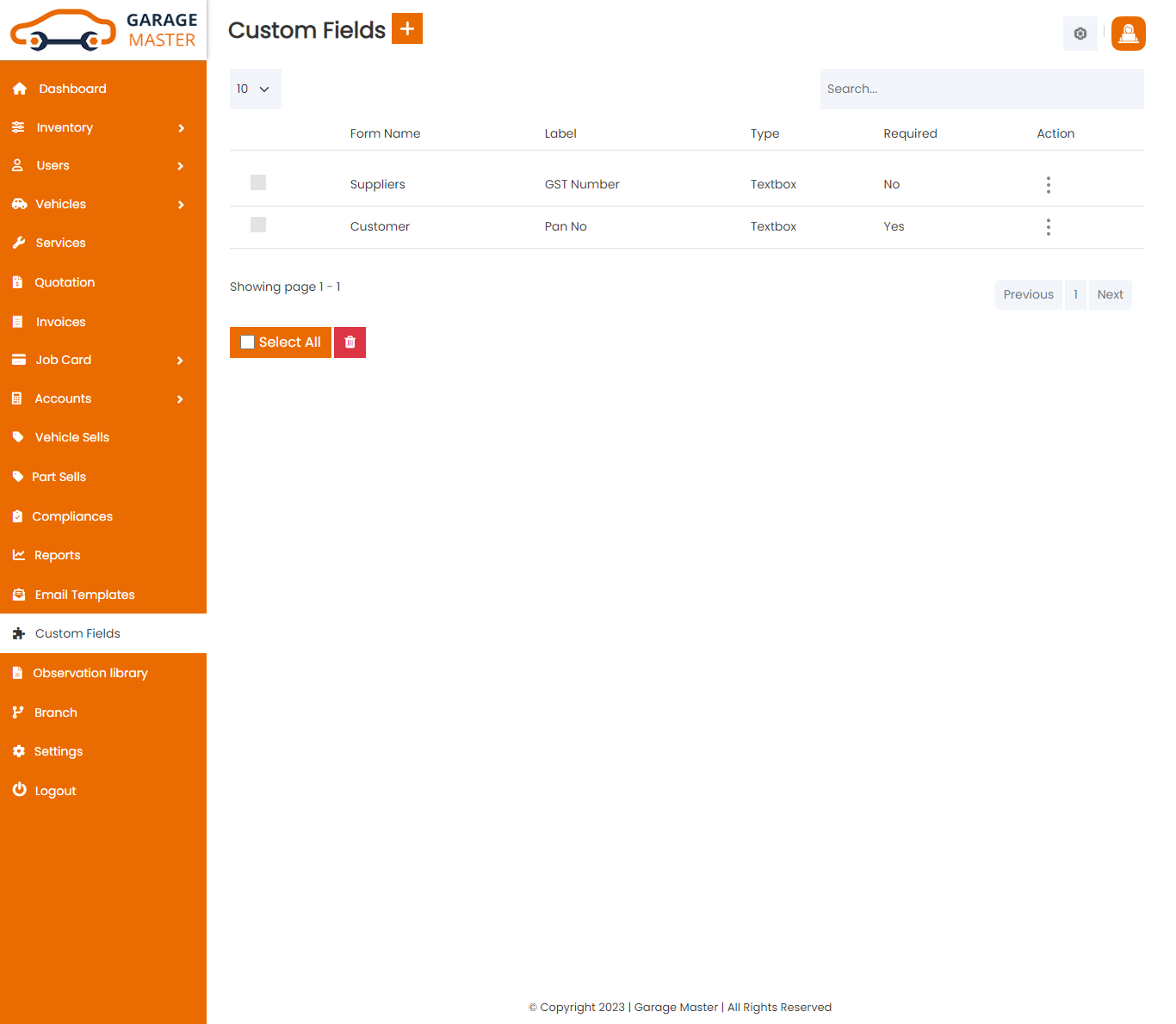Click inside the Search field
The image size is (1176, 1024).
coord(981,89)
